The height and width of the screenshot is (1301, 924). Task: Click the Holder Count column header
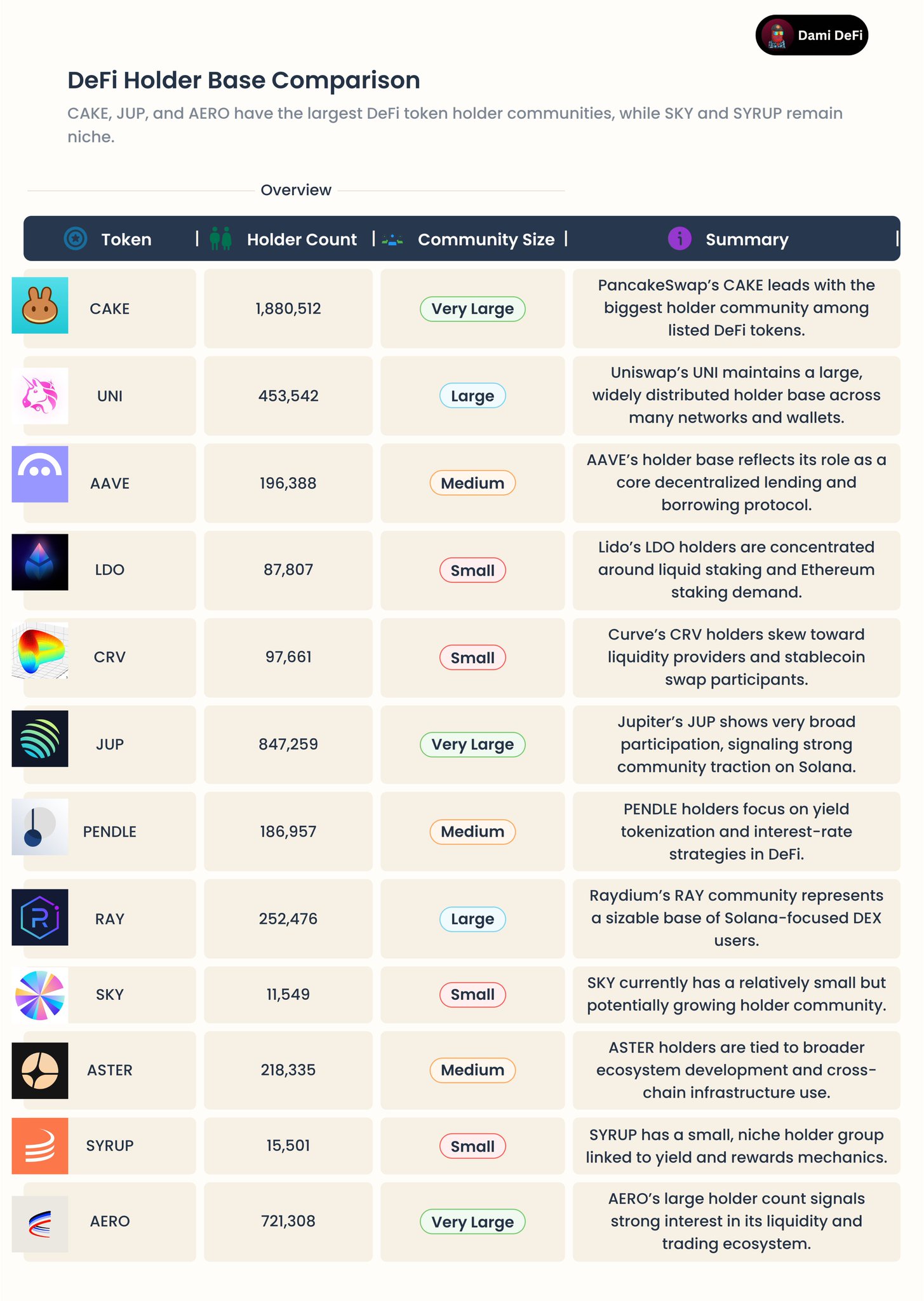click(x=302, y=239)
